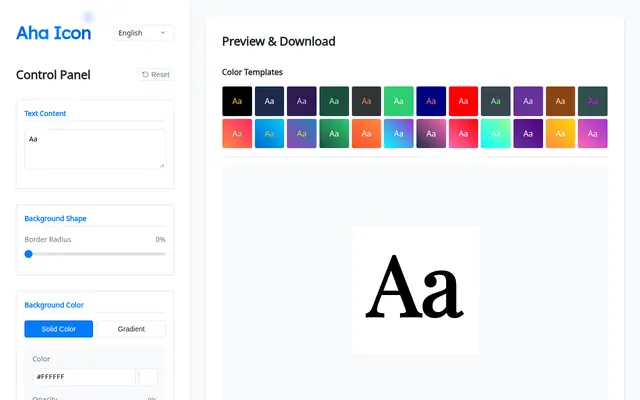
Task: Select the magenta-pink gradient template
Action: (593, 133)
